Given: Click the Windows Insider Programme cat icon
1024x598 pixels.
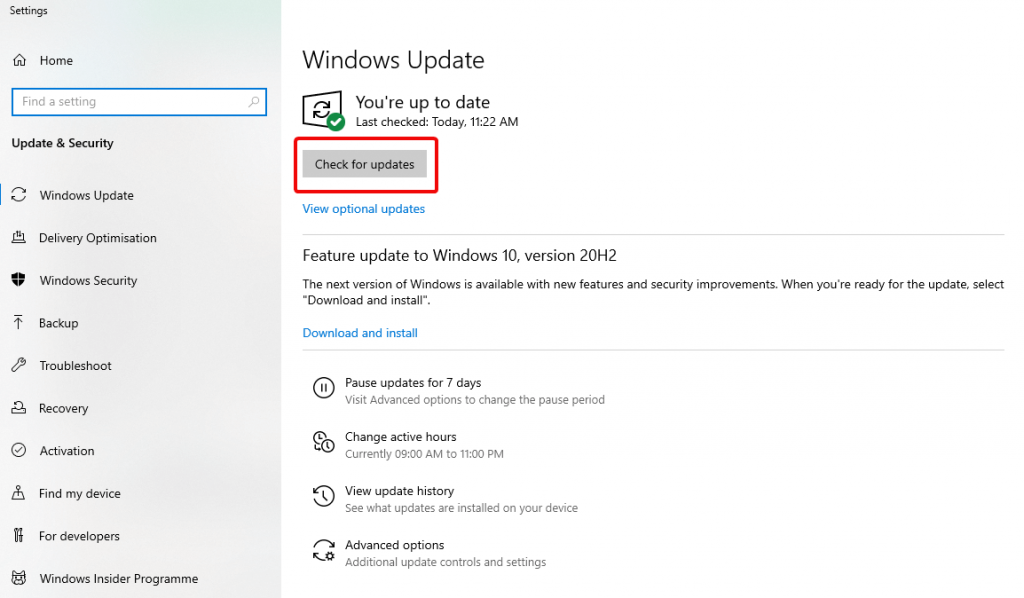Looking at the screenshot, I should 19,578.
